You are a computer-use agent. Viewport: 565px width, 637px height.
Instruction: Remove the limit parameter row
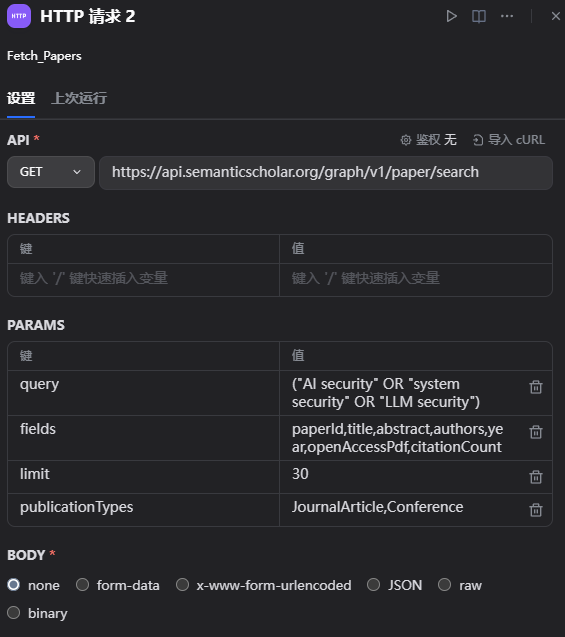(x=536, y=477)
